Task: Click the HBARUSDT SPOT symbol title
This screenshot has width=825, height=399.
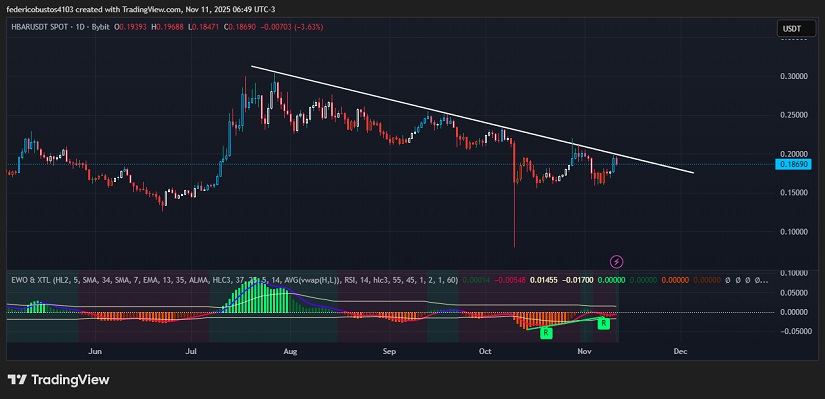Action: 39,27
